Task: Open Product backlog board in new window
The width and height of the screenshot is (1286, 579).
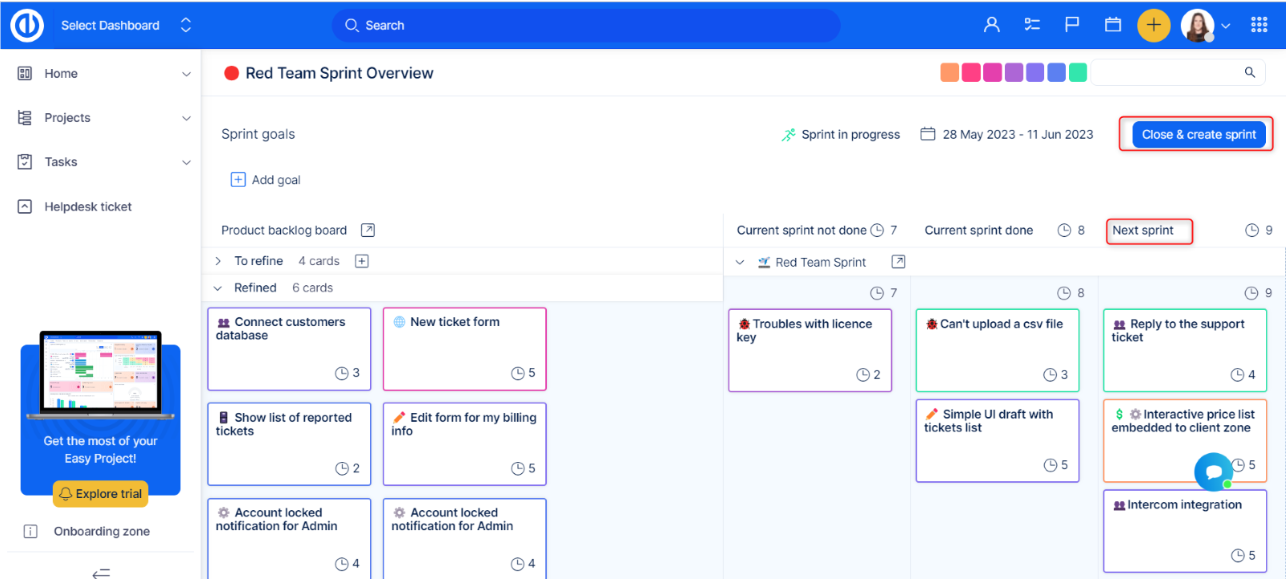Action: point(368,230)
